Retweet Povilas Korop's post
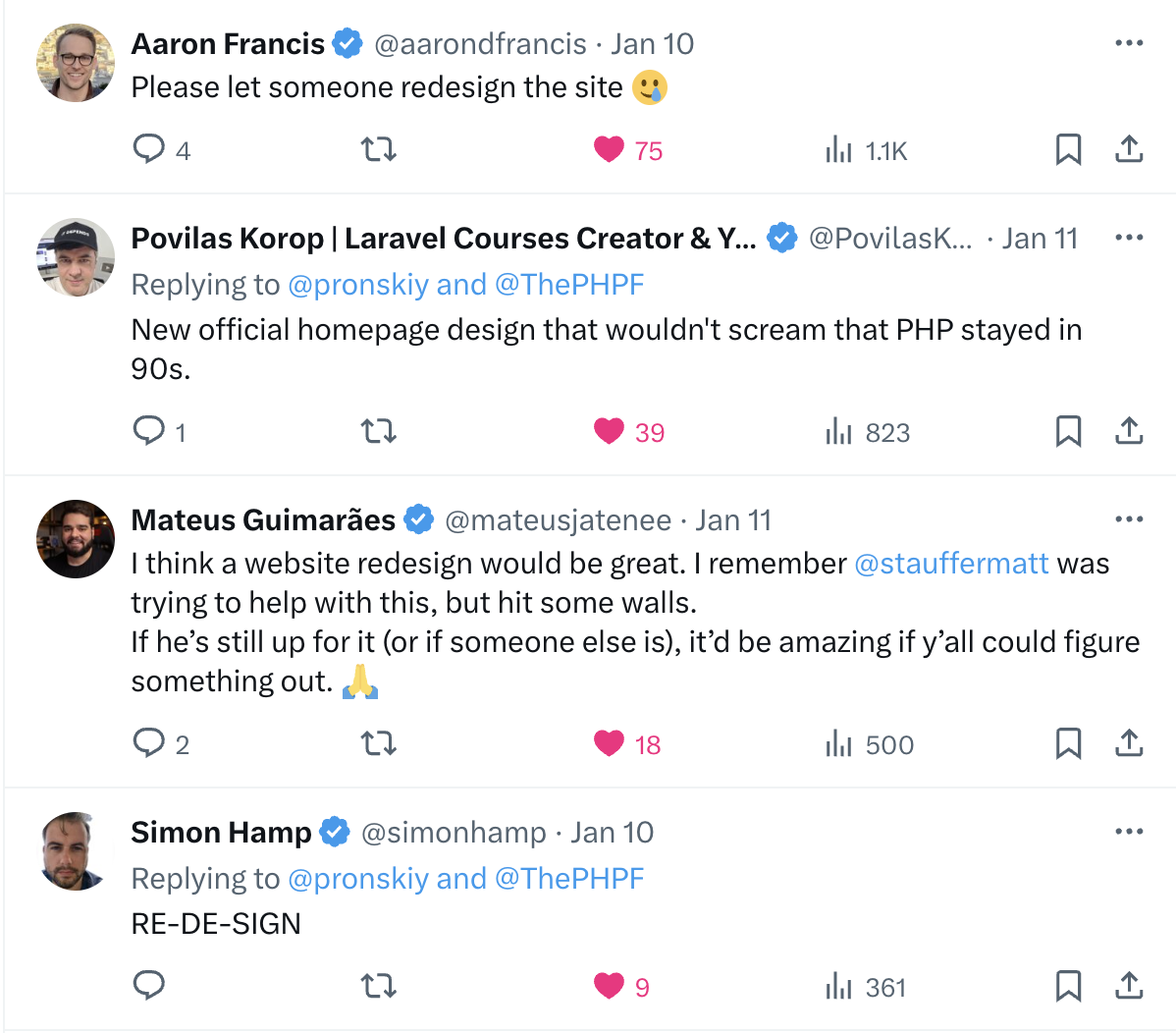 (x=379, y=431)
